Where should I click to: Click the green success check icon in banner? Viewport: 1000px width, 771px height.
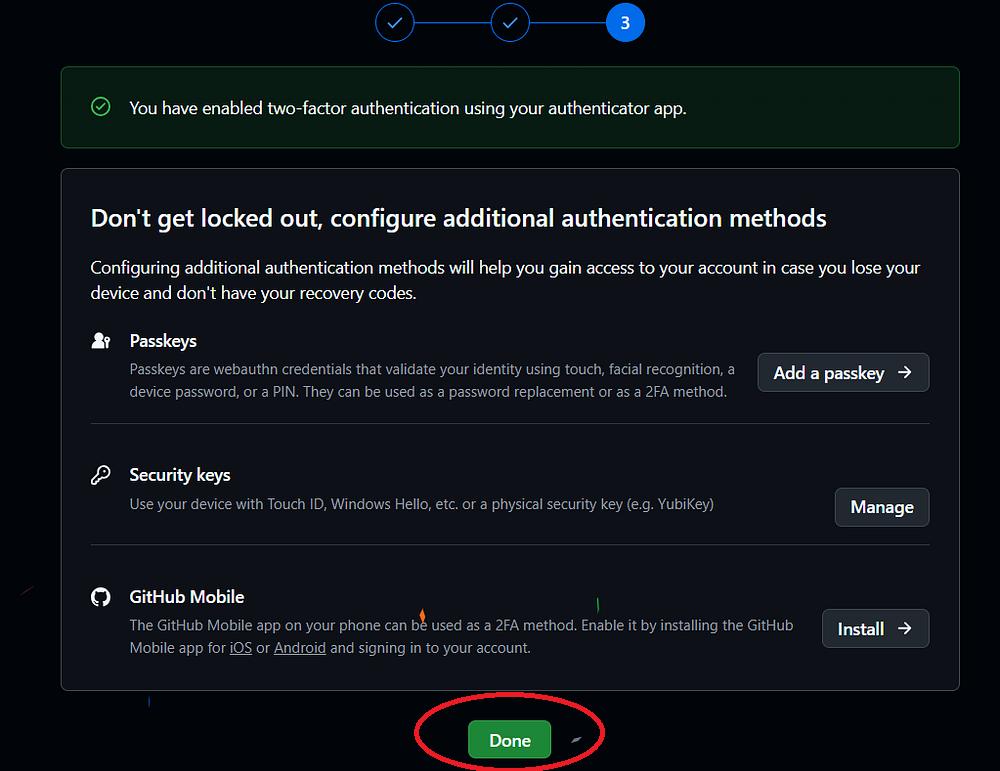click(101, 107)
